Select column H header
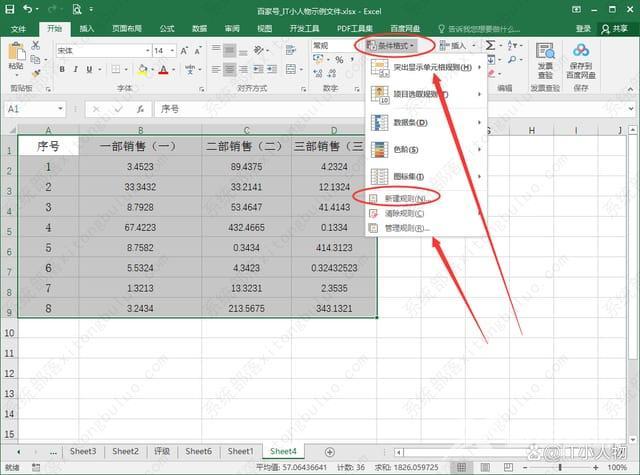This screenshot has height=475, width=640. (531, 130)
